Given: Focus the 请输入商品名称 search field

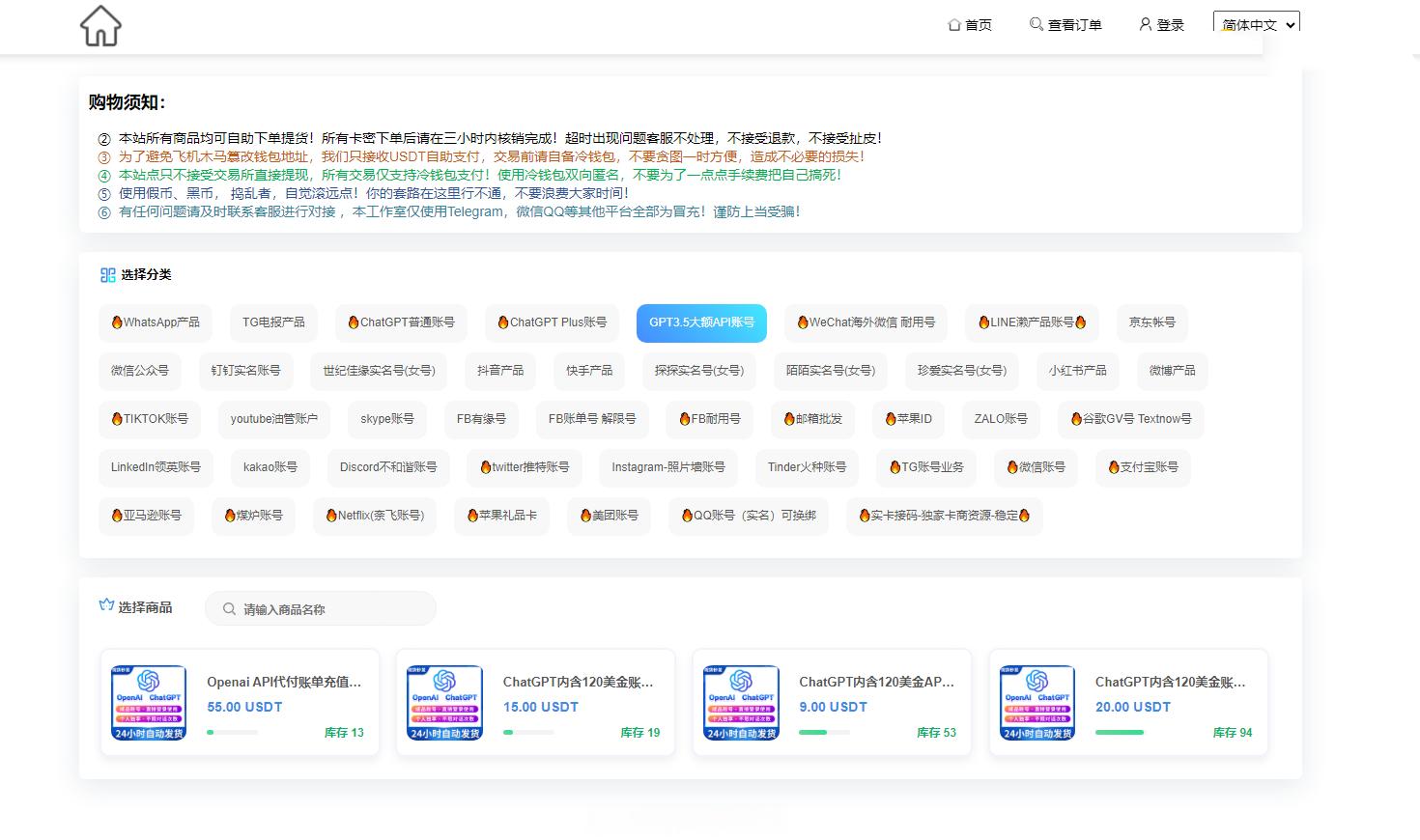Looking at the screenshot, I should (328, 609).
